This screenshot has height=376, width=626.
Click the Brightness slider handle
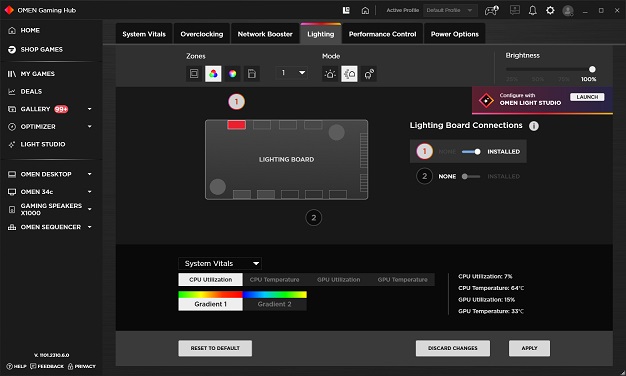point(592,69)
